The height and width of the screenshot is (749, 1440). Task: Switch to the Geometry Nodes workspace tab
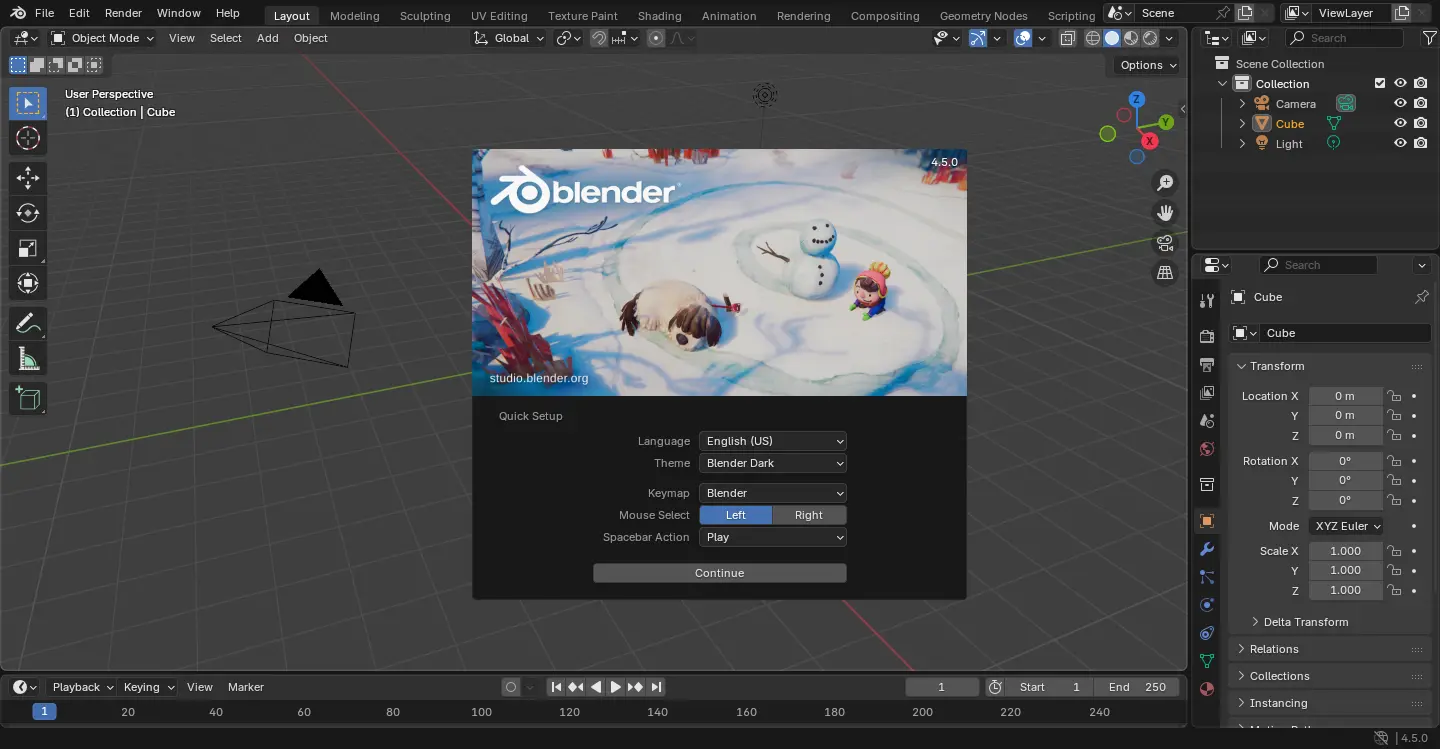click(983, 15)
